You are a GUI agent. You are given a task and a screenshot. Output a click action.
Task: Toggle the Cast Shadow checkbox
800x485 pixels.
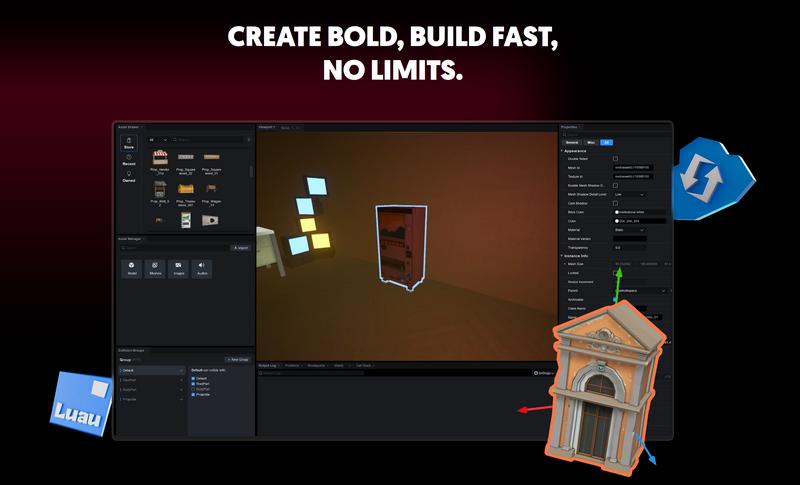tap(615, 203)
